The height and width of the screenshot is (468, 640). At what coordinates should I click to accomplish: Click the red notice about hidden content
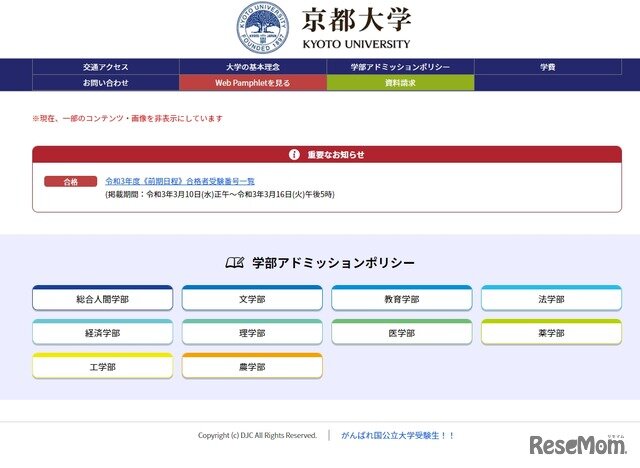pos(128,118)
